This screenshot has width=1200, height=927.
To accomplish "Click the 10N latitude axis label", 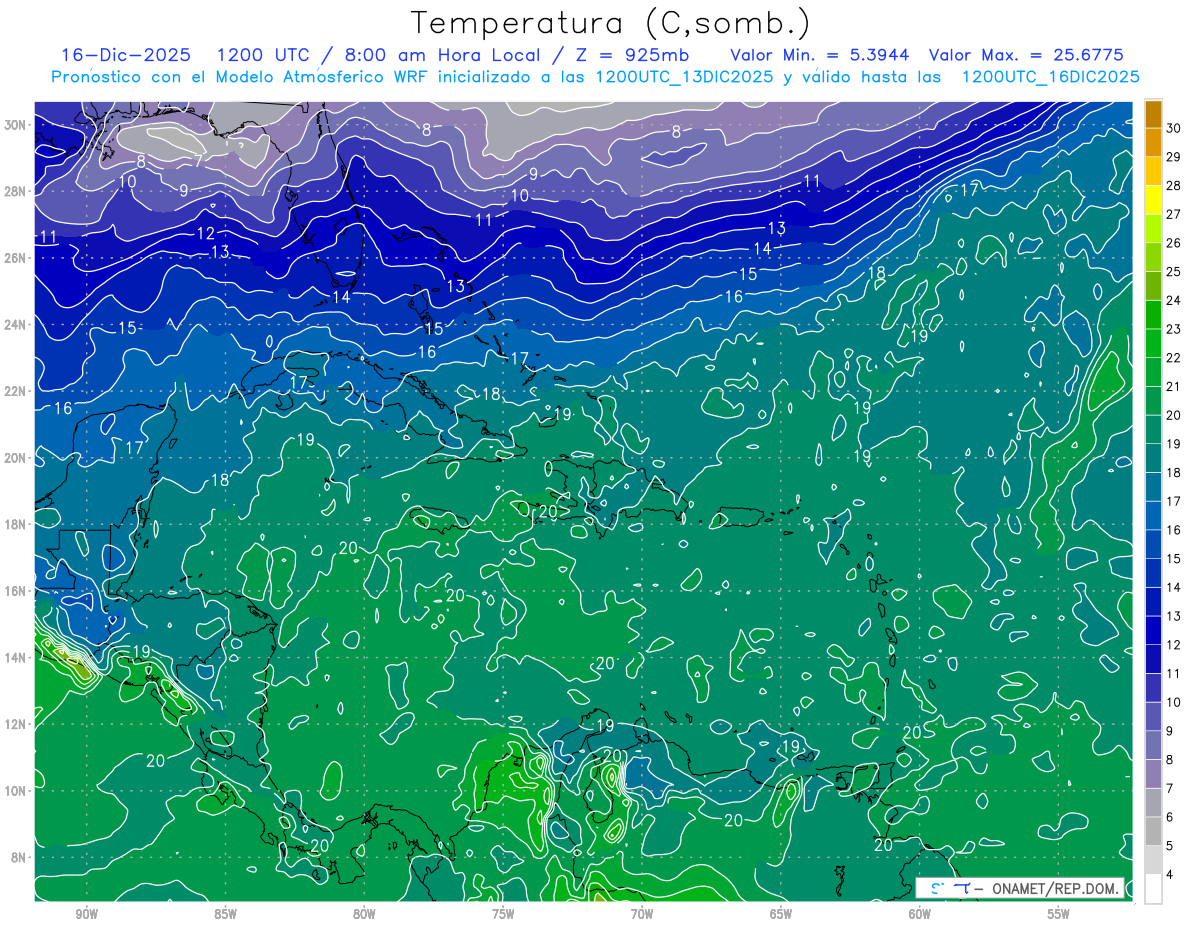I will coord(16,791).
